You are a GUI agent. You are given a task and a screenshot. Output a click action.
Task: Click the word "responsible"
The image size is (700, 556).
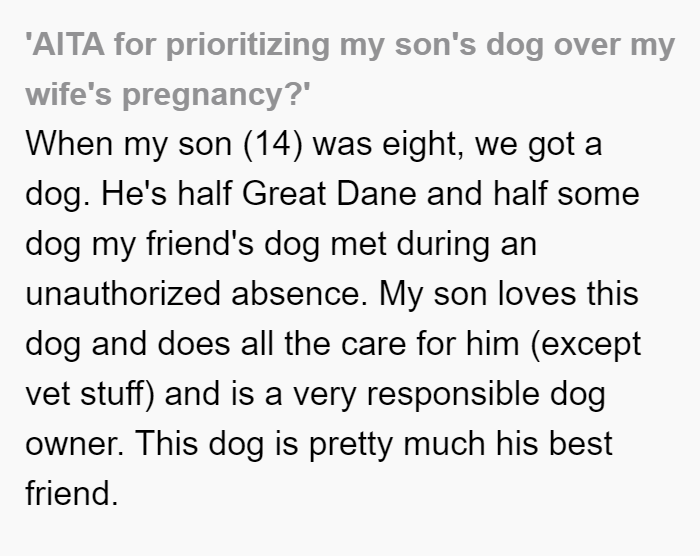click(x=453, y=395)
